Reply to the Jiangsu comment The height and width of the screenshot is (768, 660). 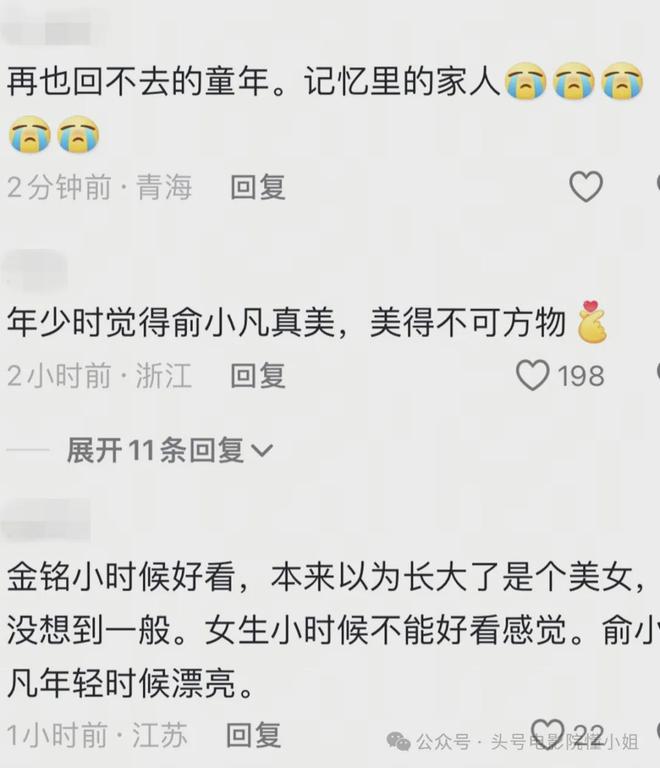(254, 735)
